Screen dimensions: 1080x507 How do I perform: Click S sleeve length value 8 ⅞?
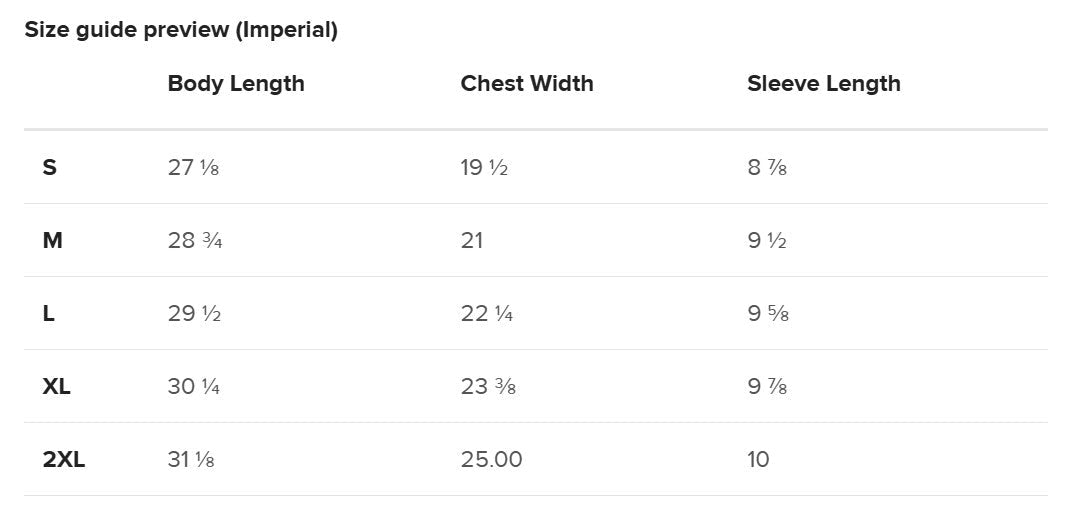coord(767,167)
